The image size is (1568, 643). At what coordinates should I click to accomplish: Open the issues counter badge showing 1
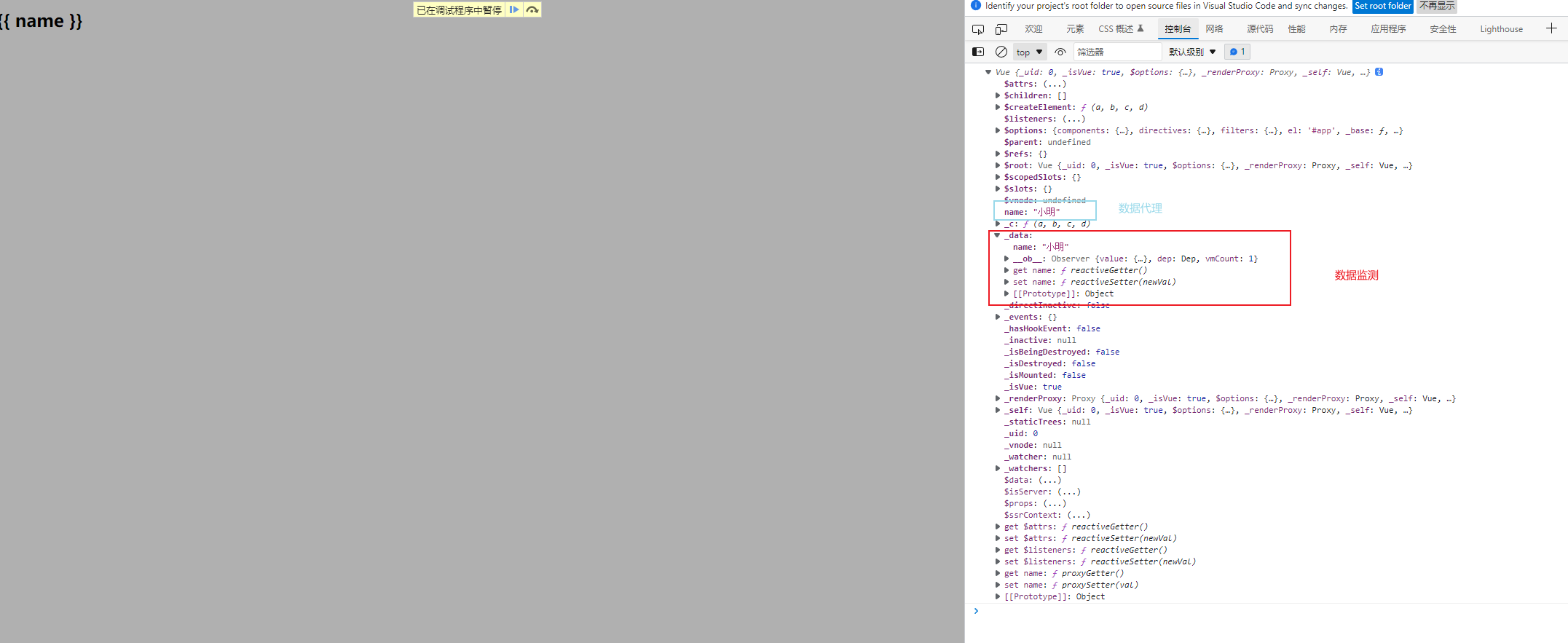pyautogui.click(x=1237, y=52)
